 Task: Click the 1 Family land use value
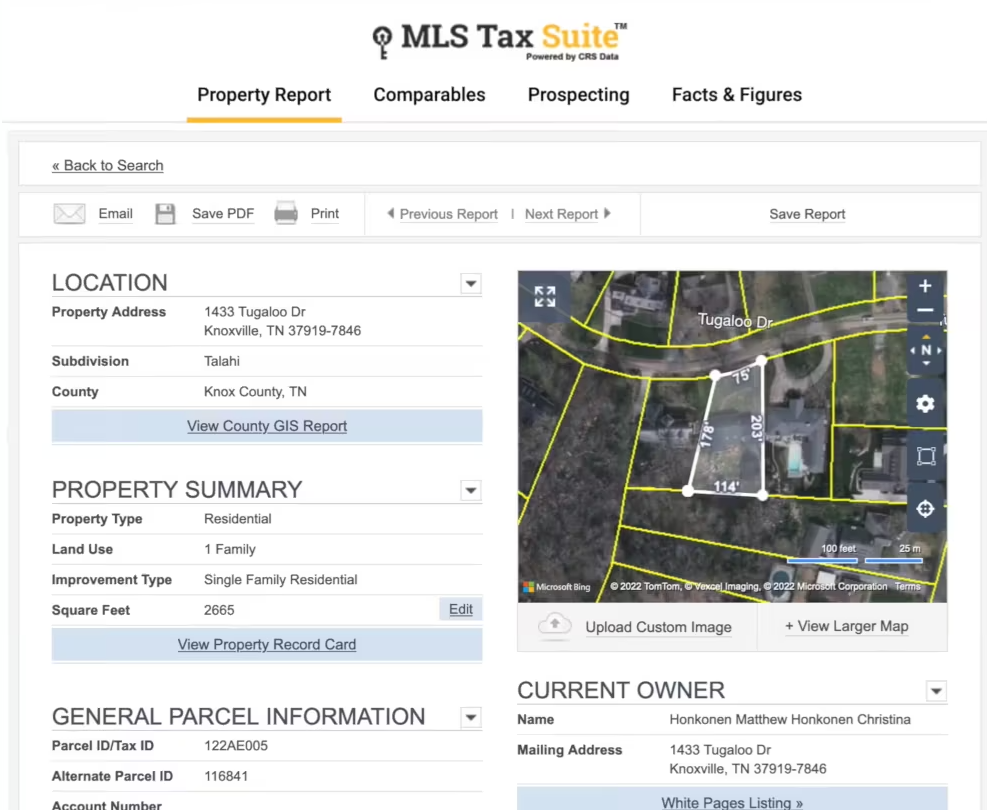tap(230, 549)
